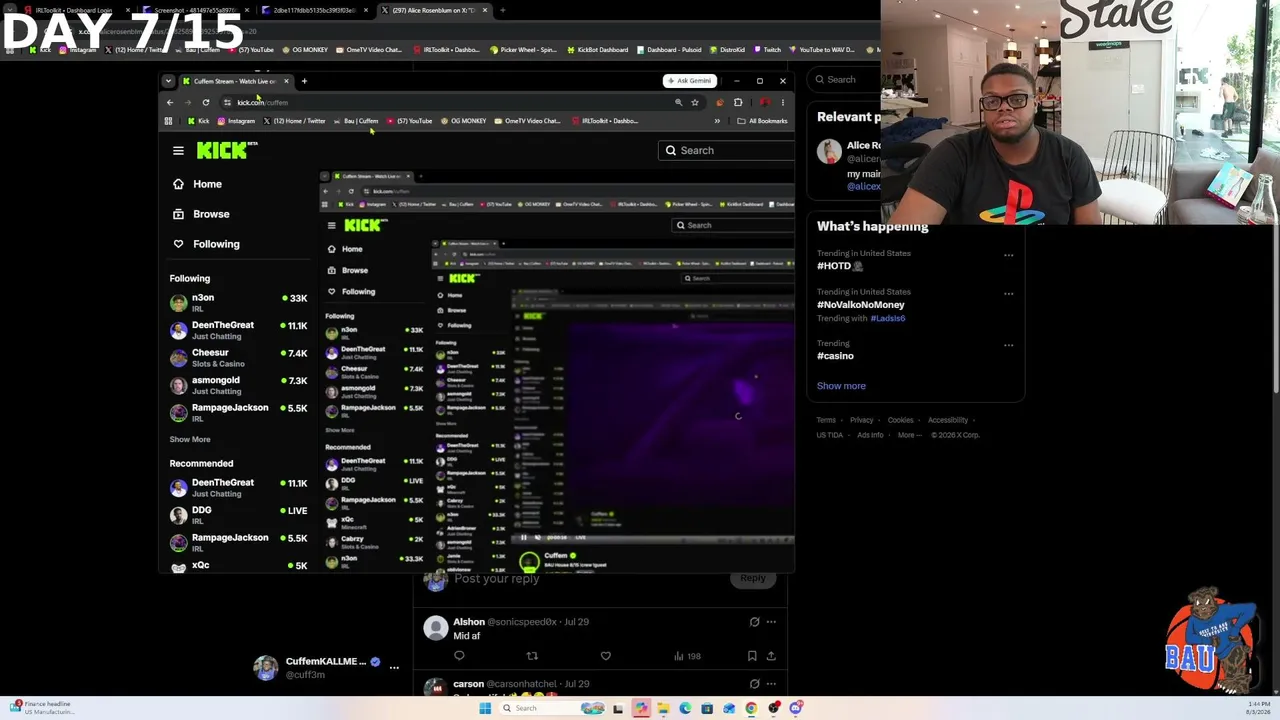This screenshot has height=720, width=1280.
Task: Open Following in Kick sidebar
Action: (206, 244)
